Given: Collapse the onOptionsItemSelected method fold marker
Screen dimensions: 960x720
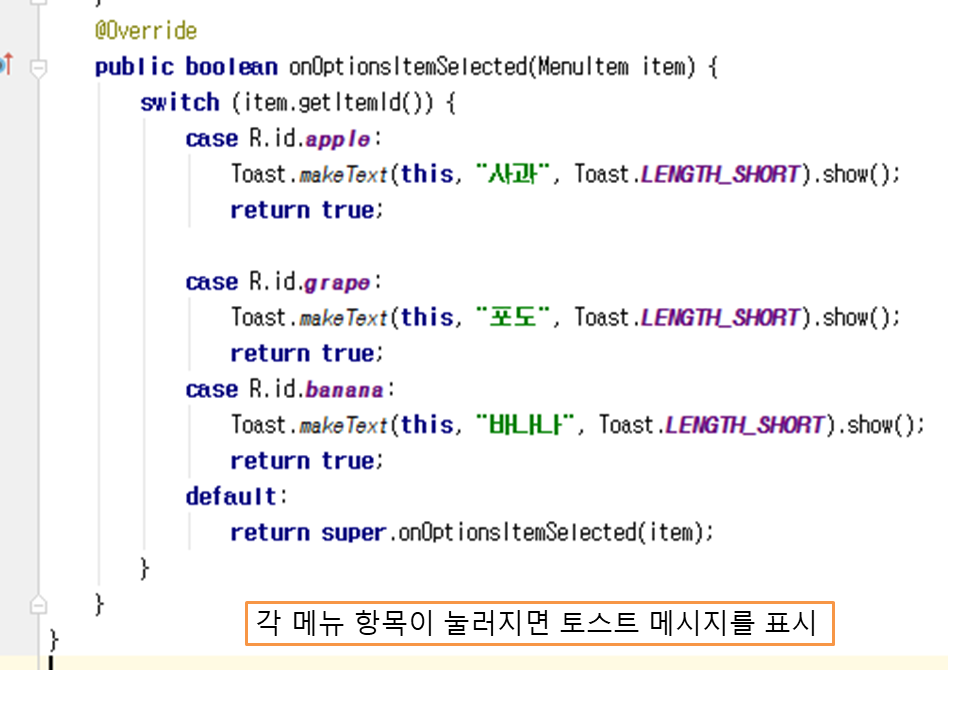Looking at the screenshot, I should click(39, 68).
